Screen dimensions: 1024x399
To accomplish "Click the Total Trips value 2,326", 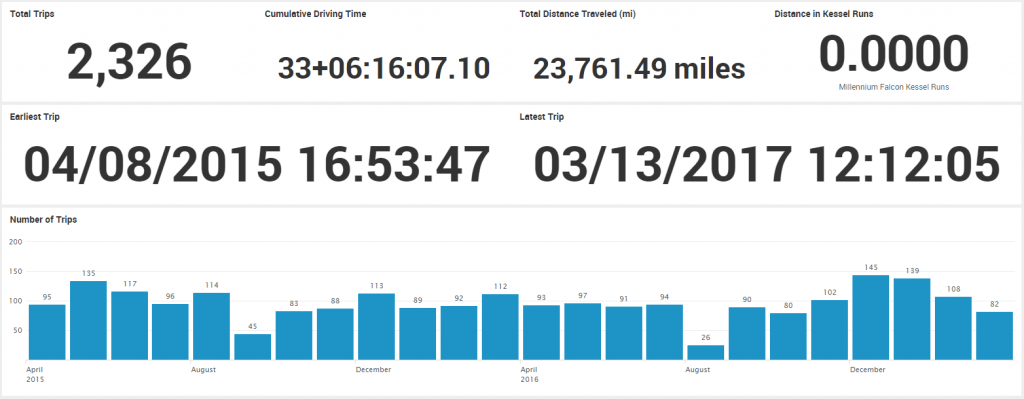I will click(x=129, y=62).
